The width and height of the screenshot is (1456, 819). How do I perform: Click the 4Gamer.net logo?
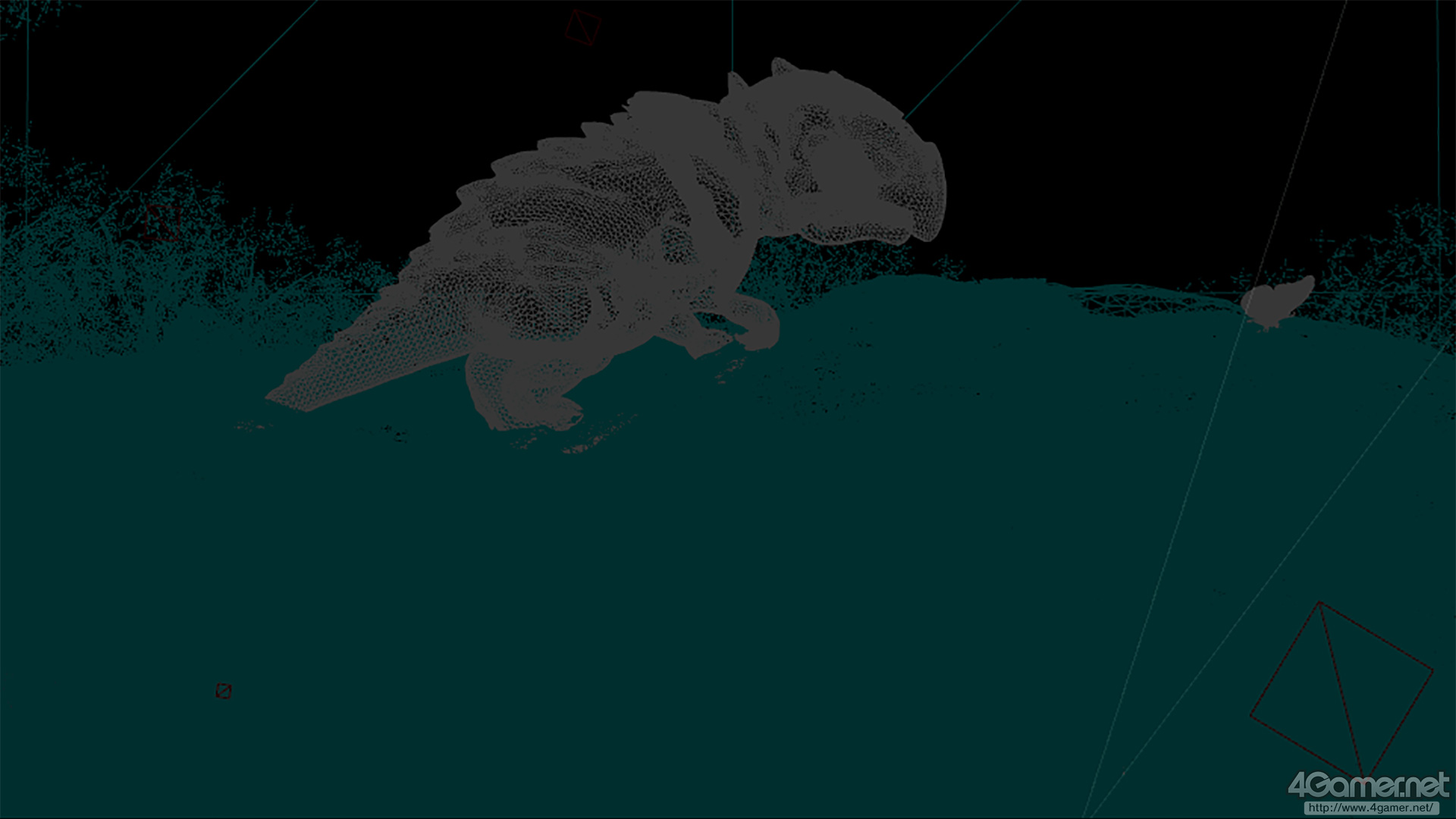(x=1368, y=786)
